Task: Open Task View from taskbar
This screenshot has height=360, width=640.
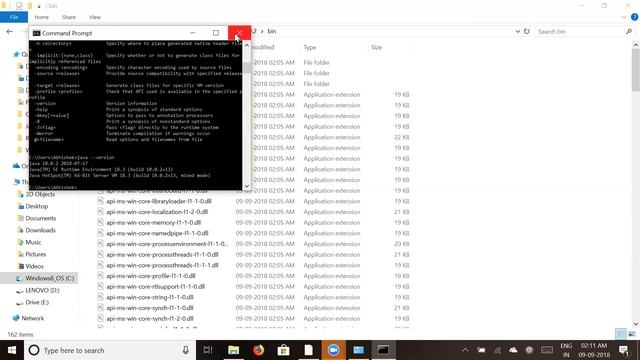Action: (208, 350)
